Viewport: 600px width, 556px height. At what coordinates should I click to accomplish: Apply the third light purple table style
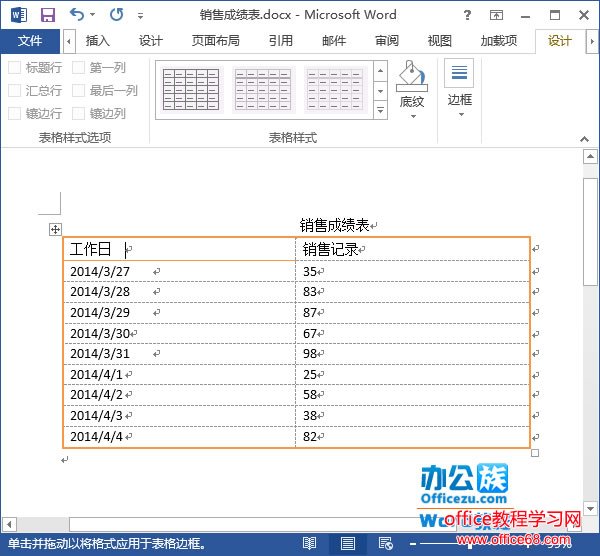point(335,90)
